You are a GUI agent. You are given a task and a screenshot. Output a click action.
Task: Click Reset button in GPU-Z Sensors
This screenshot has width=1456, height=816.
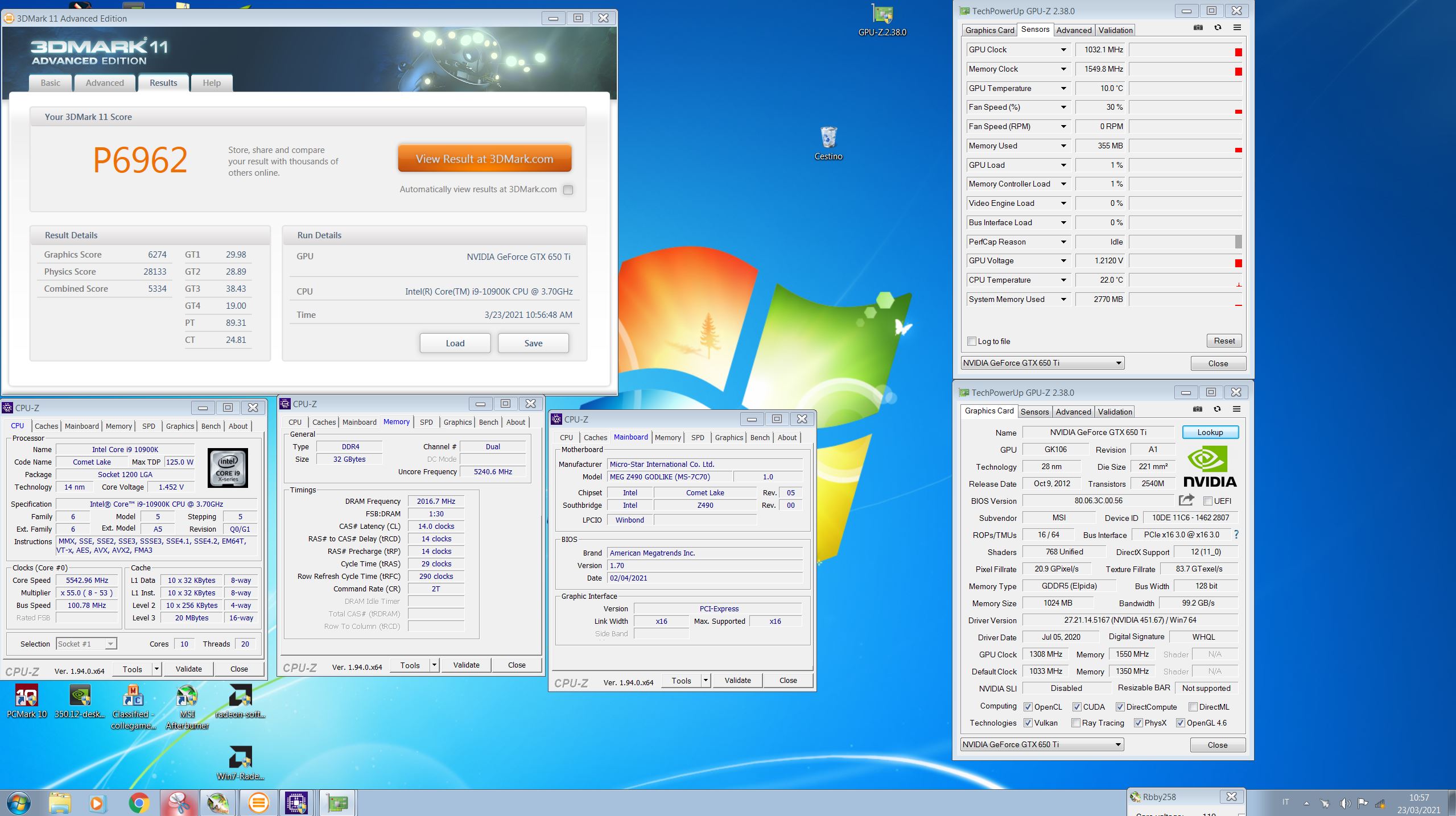1224,341
